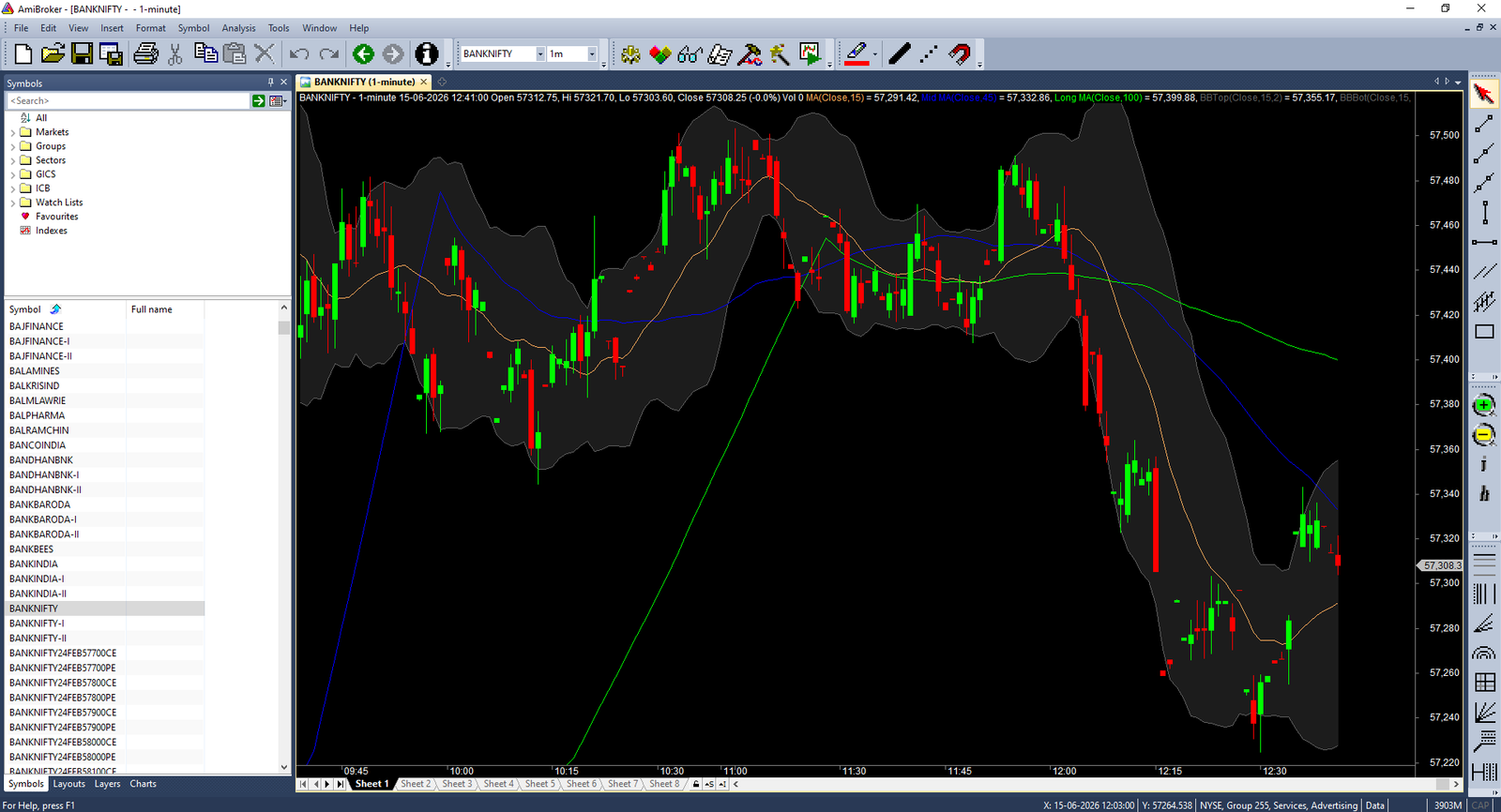Screen dimensions: 1501x812
Task: Sort list by Full name column header
Action: pos(152,309)
